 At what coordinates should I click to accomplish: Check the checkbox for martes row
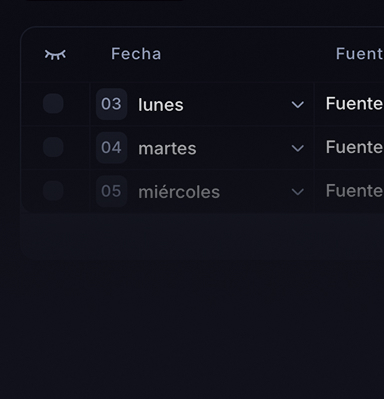pos(53,147)
